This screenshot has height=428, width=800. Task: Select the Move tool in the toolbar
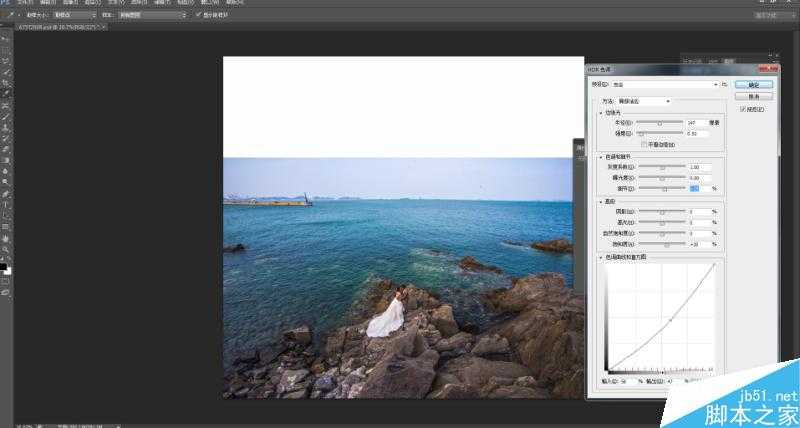pyautogui.click(x=6, y=39)
